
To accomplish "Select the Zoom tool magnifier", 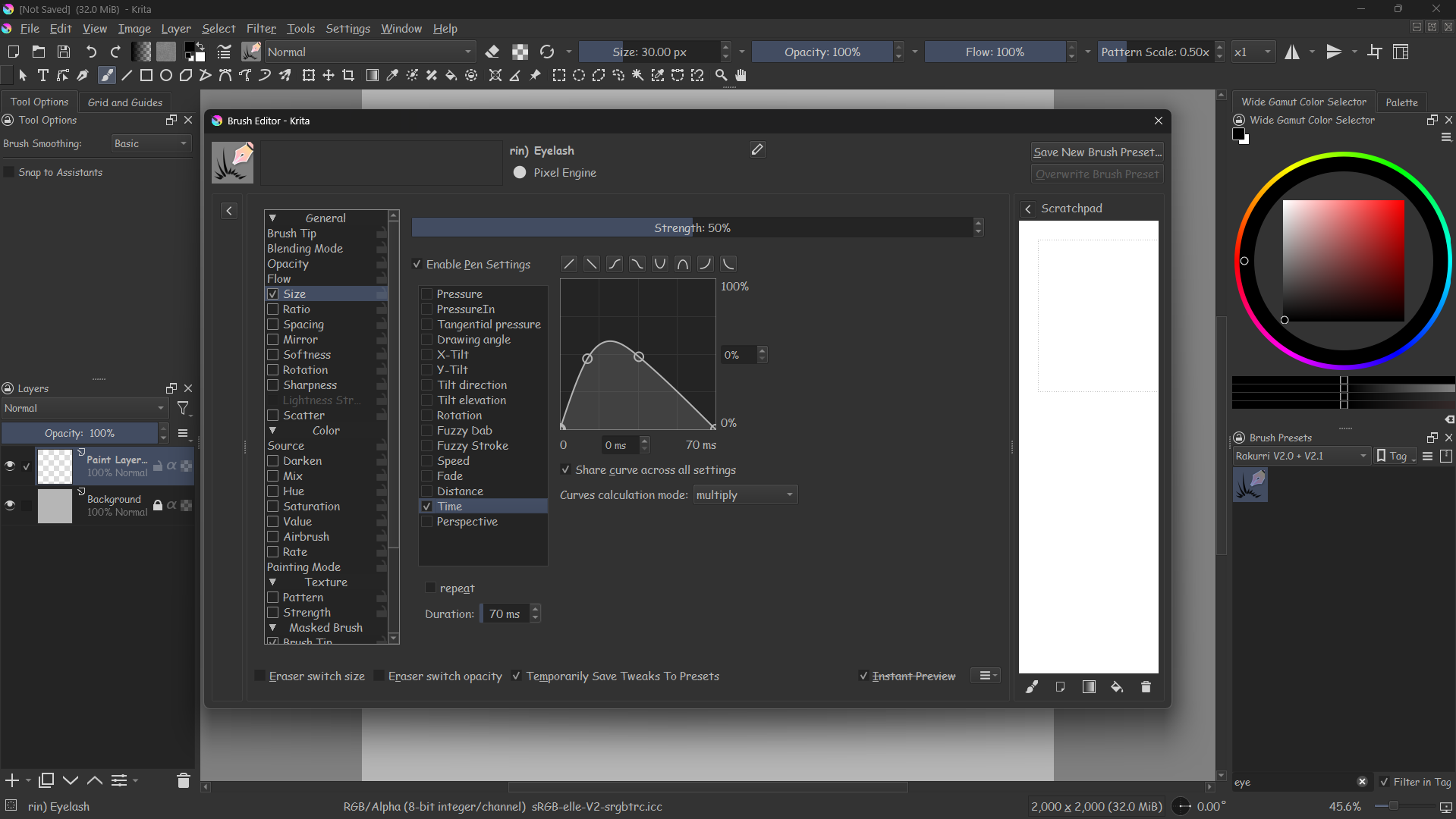I will (x=721, y=75).
